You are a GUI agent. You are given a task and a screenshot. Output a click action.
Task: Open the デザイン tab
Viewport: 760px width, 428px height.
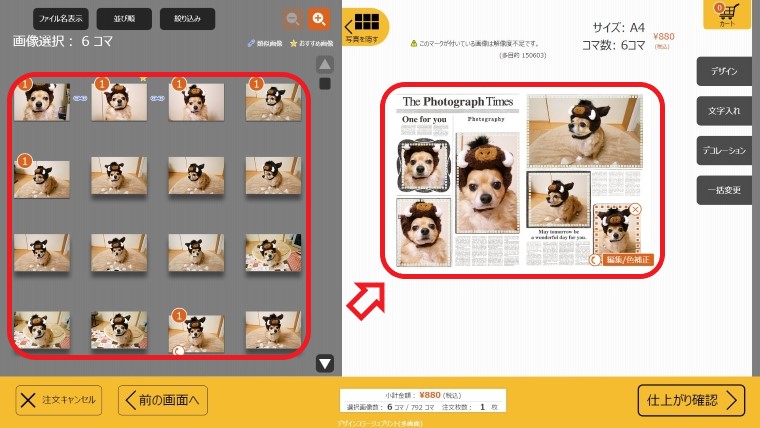click(x=724, y=72)
